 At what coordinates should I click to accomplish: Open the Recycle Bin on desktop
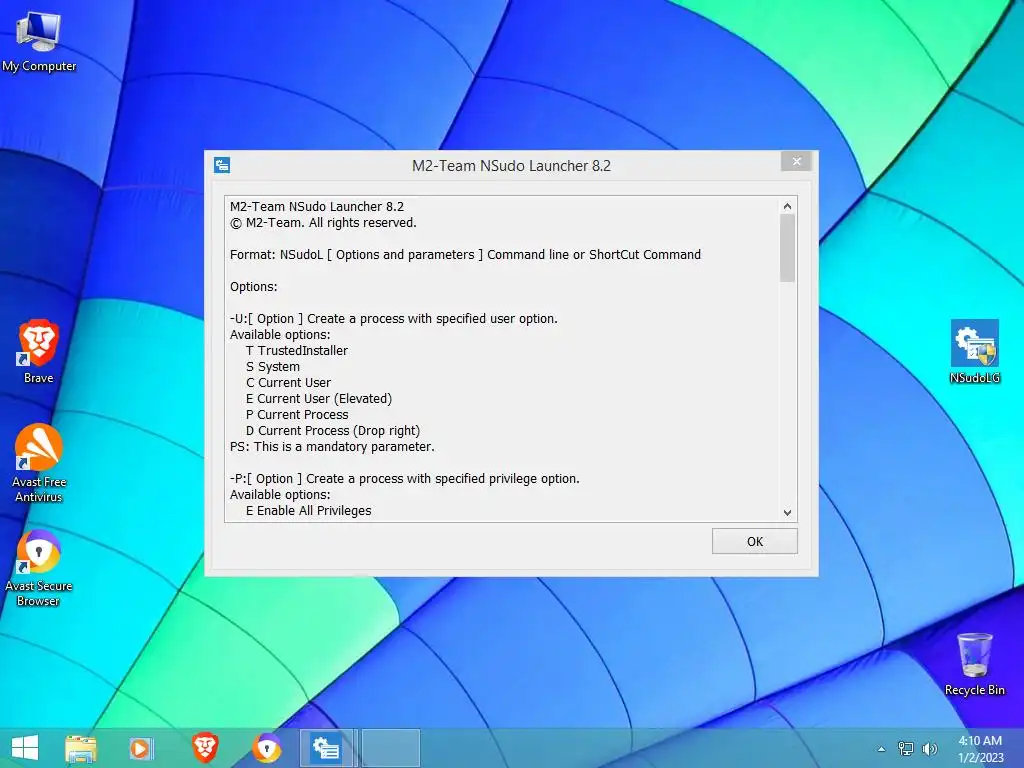click(974, 664)
